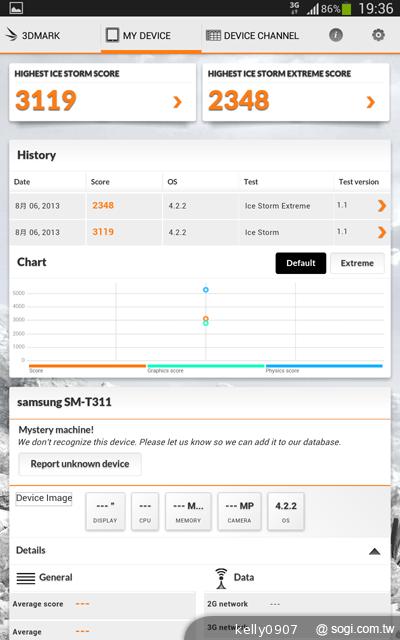Image resolution: width=400 pixels, height=640 pixels.
Task: Tap the orange Score legend bar
Action: click(87, 366)
